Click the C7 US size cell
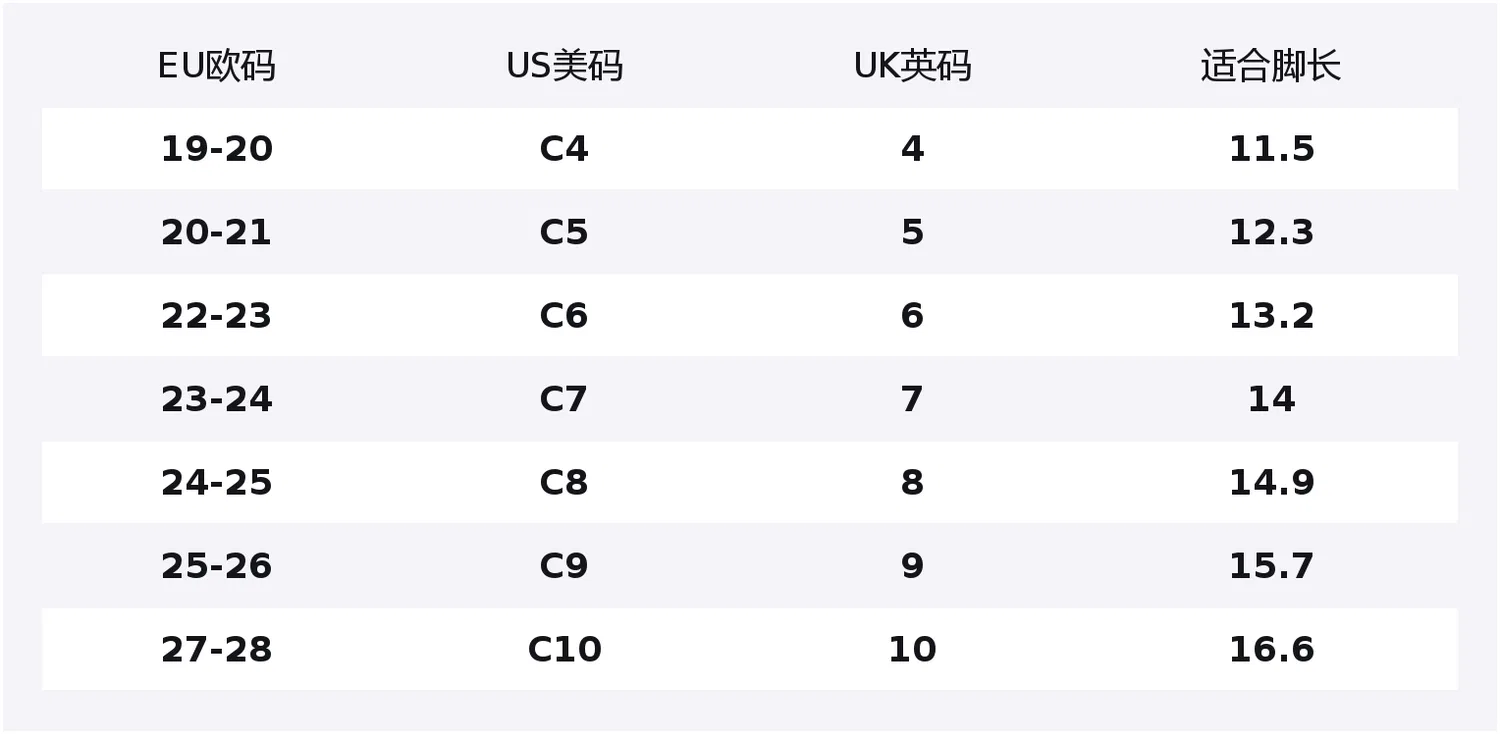The height and width of the screenshot is (734, 1500). tap(564, 399)
